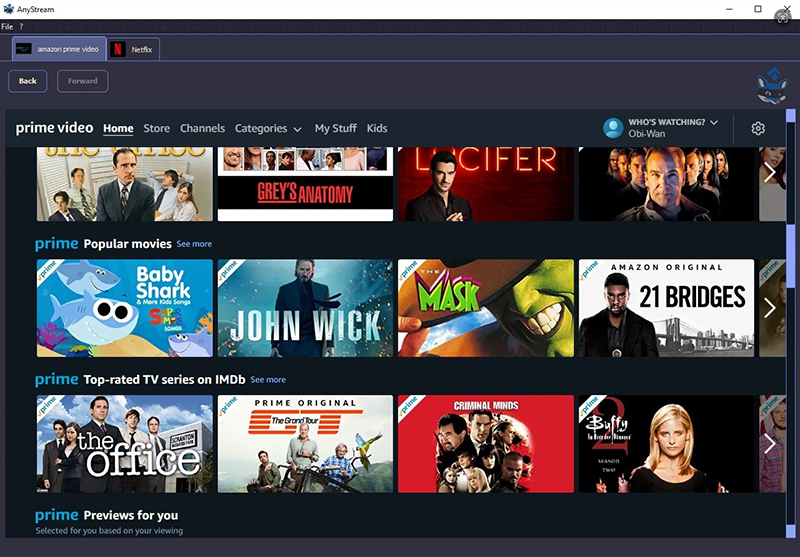Minimize the AnyStream window
The height and width of the screenshot is (557, 800).
click(x=730, y=9)
